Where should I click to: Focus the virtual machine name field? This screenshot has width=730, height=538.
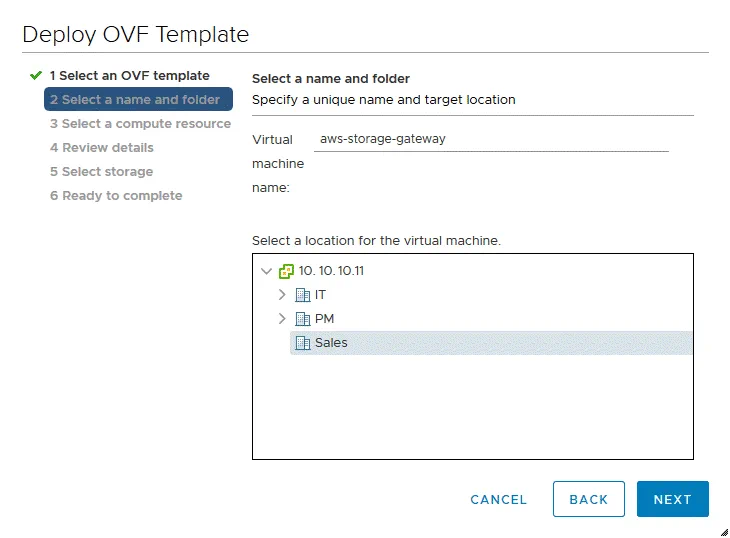pos(490,140)
